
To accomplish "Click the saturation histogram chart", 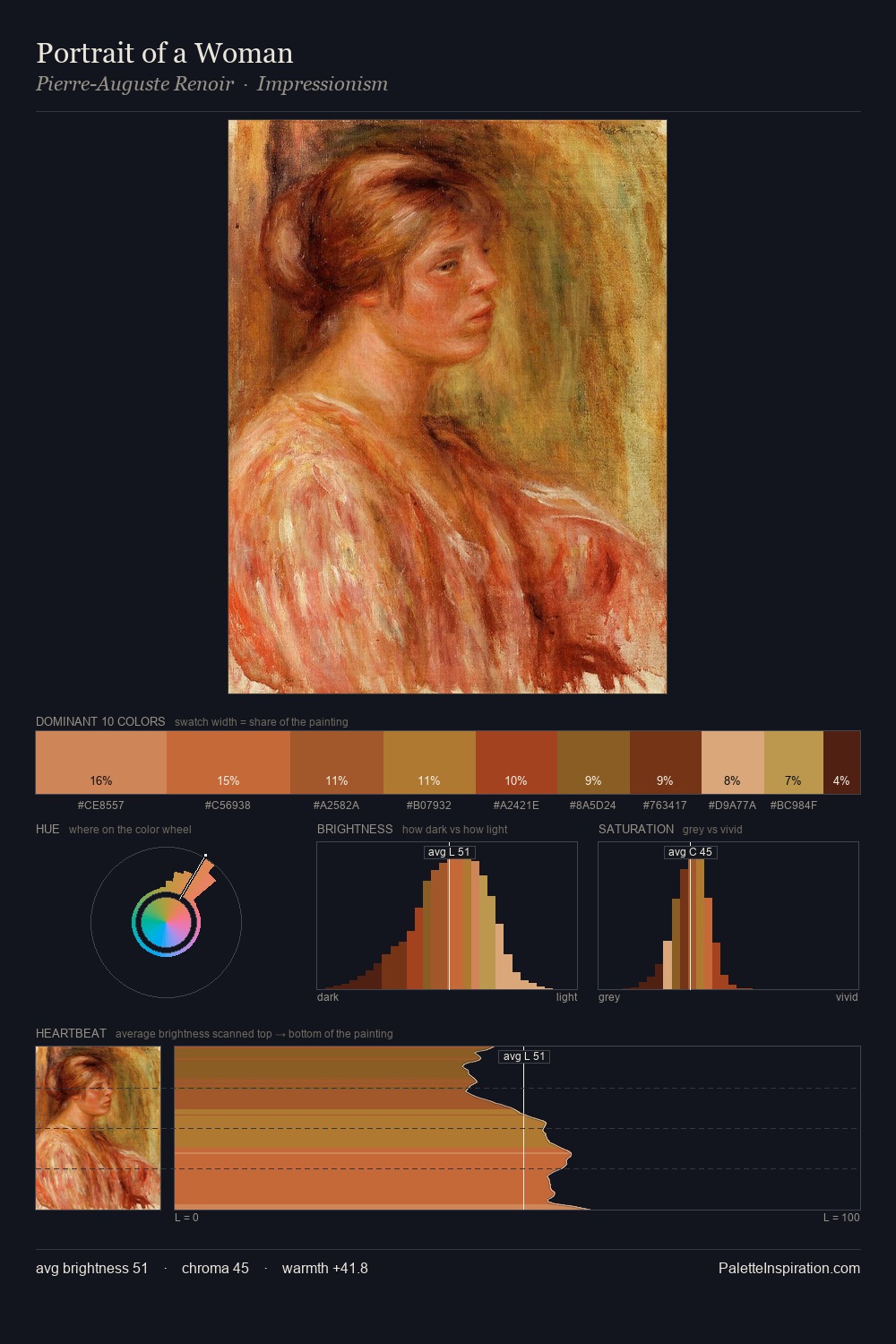I will (x=728, y=916).
